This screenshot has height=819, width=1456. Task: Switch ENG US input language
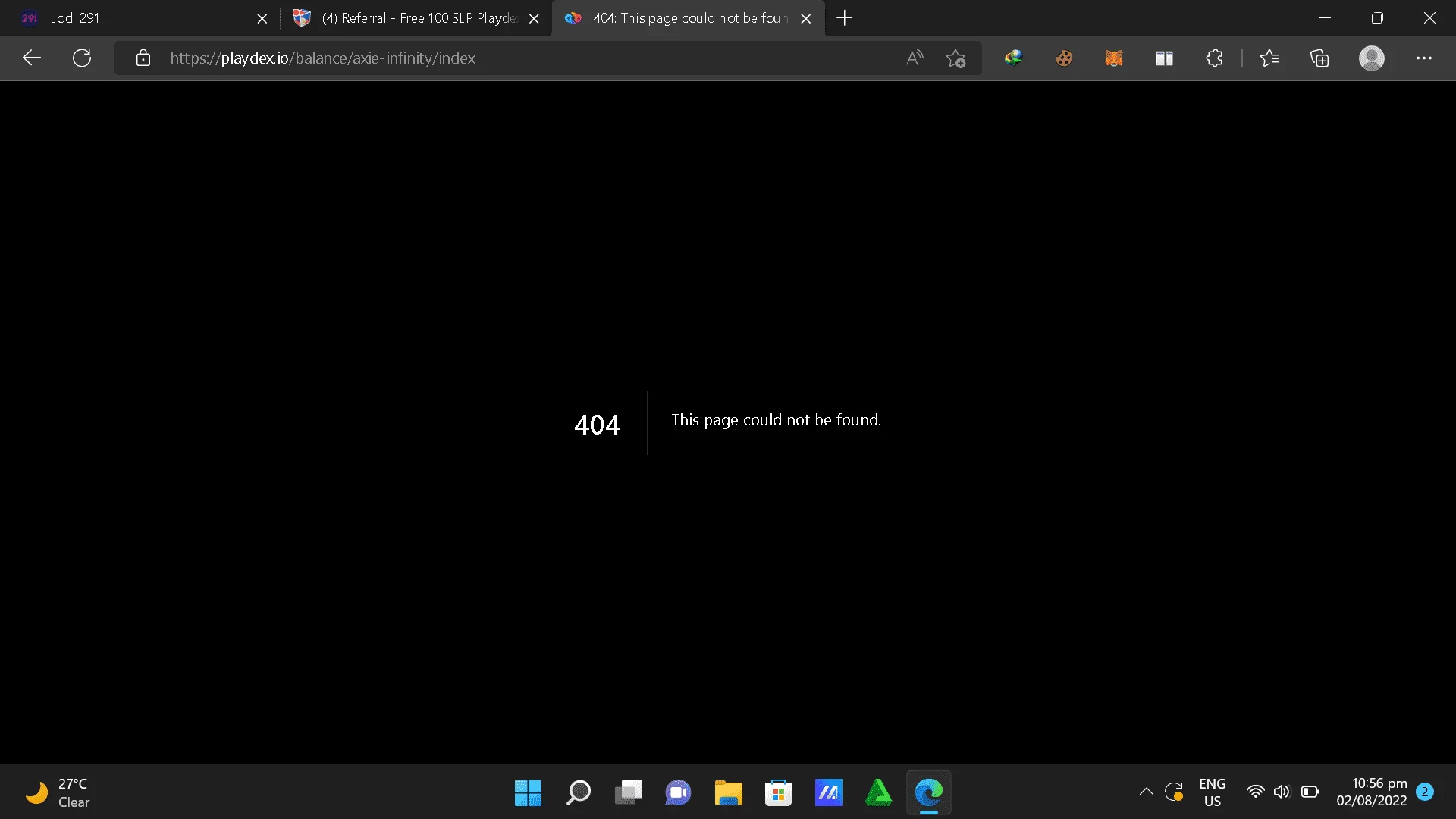[1212, 792]
